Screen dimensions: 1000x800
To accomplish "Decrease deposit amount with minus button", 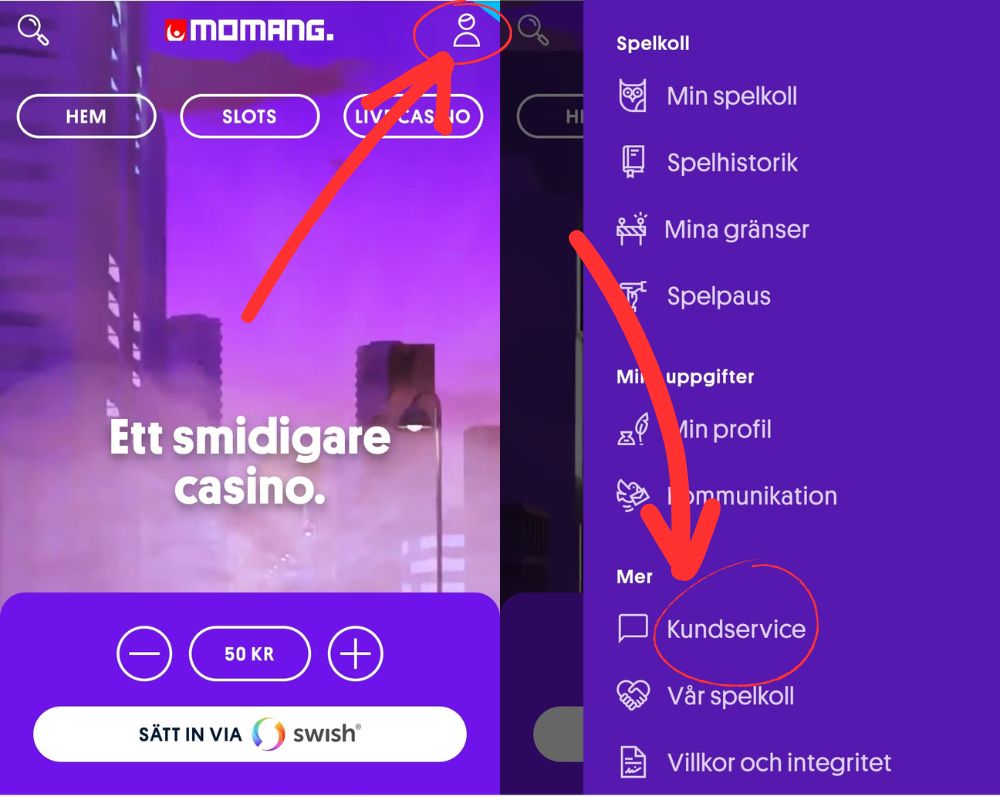I will [144, 653].
